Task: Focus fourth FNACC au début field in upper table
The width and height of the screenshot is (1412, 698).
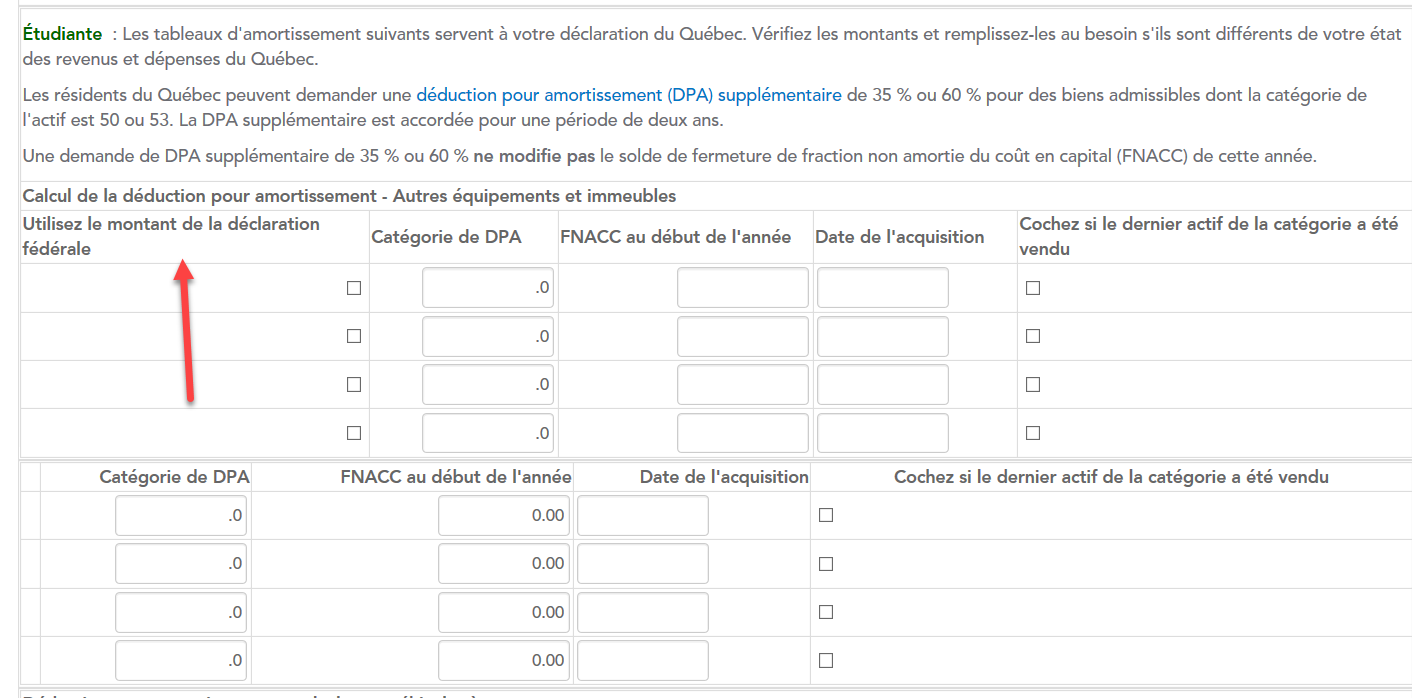Action: 742,433
